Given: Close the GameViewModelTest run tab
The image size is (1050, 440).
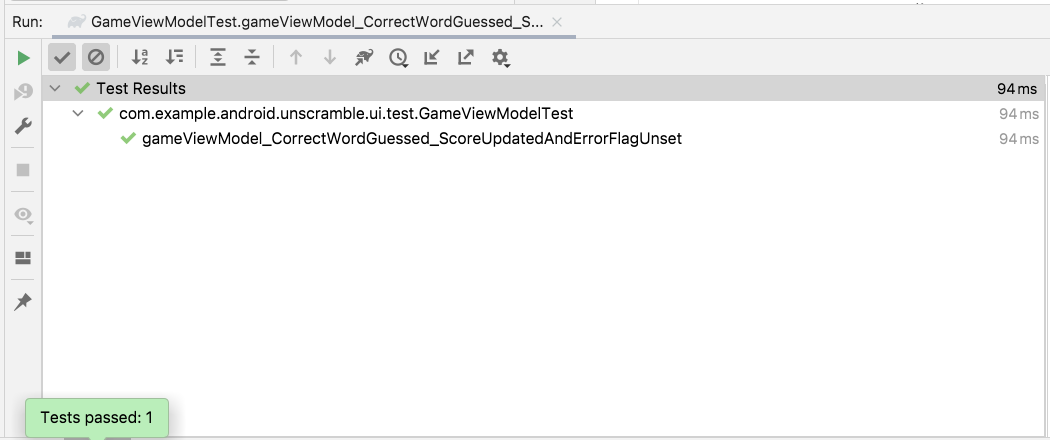Looking at the screenshot, I should 557,21.
